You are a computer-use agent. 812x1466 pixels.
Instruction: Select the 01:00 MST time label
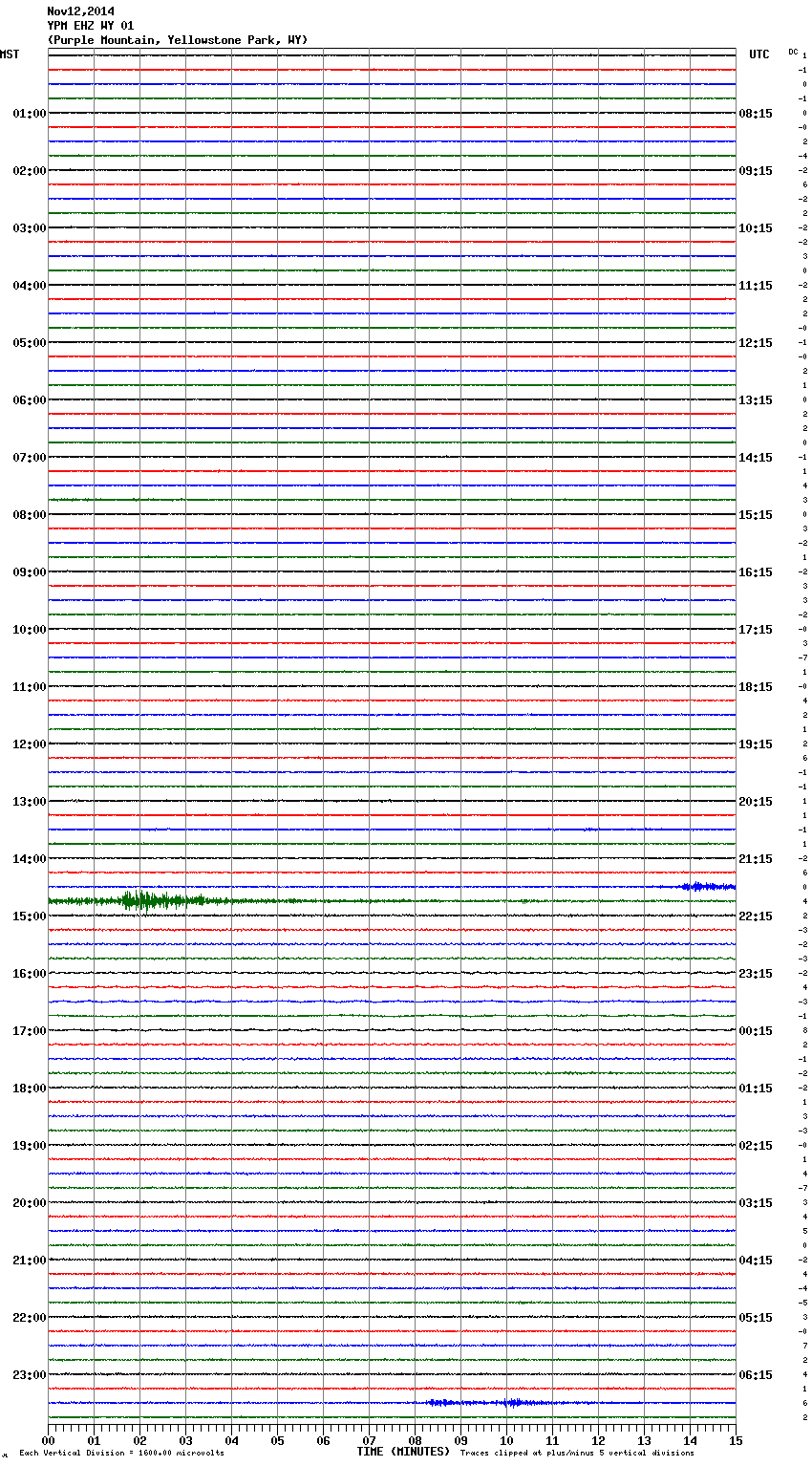click(x=30, y=114)
